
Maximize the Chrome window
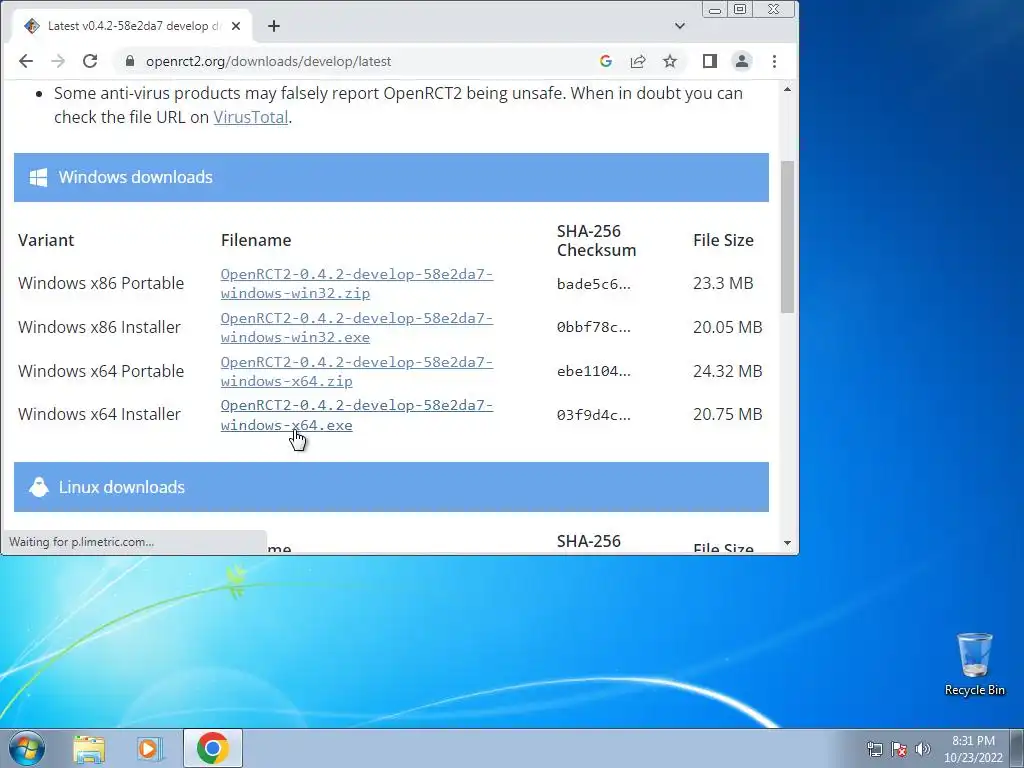[x=740, y=10]
